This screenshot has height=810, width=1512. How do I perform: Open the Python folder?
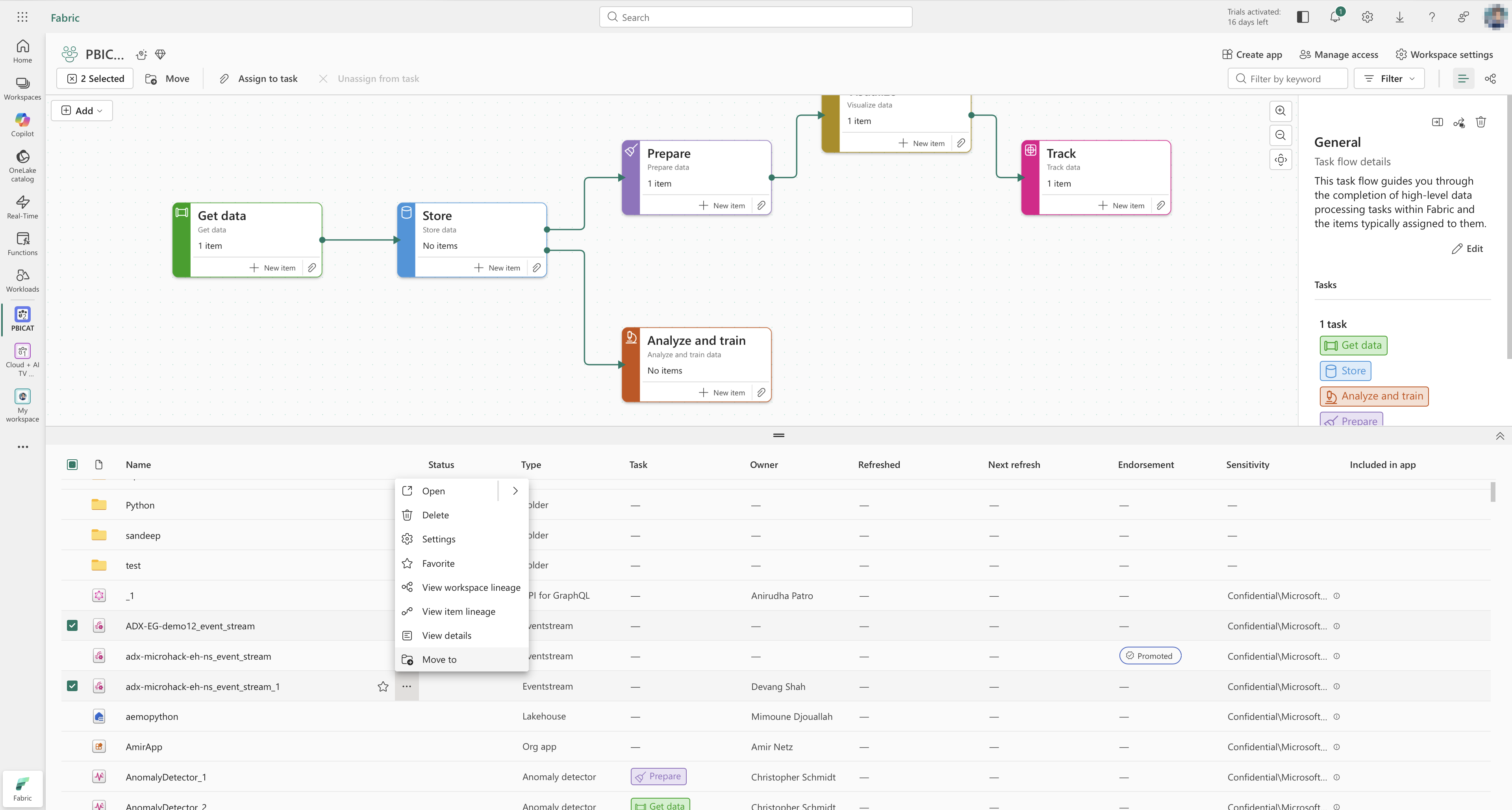coord(140,505)
